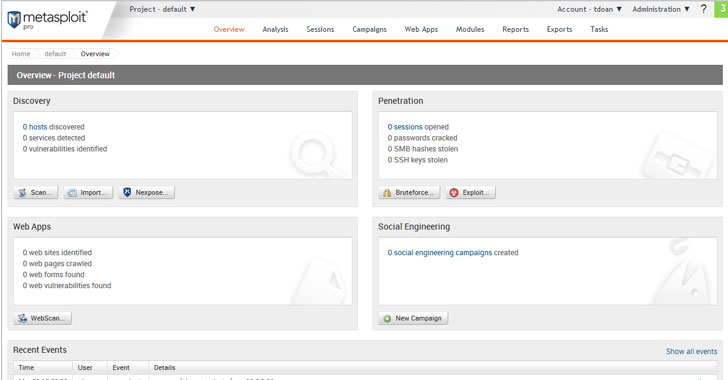Click the Web Apps panel heading

pos(32,227)
